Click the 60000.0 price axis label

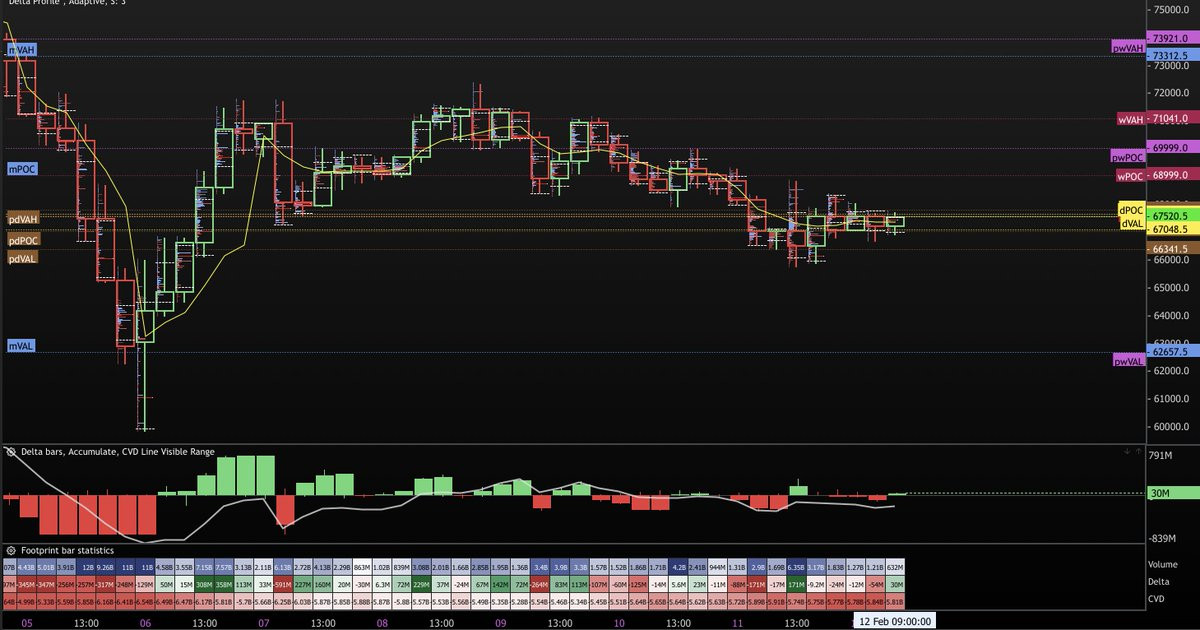[x=1171, y=426]
